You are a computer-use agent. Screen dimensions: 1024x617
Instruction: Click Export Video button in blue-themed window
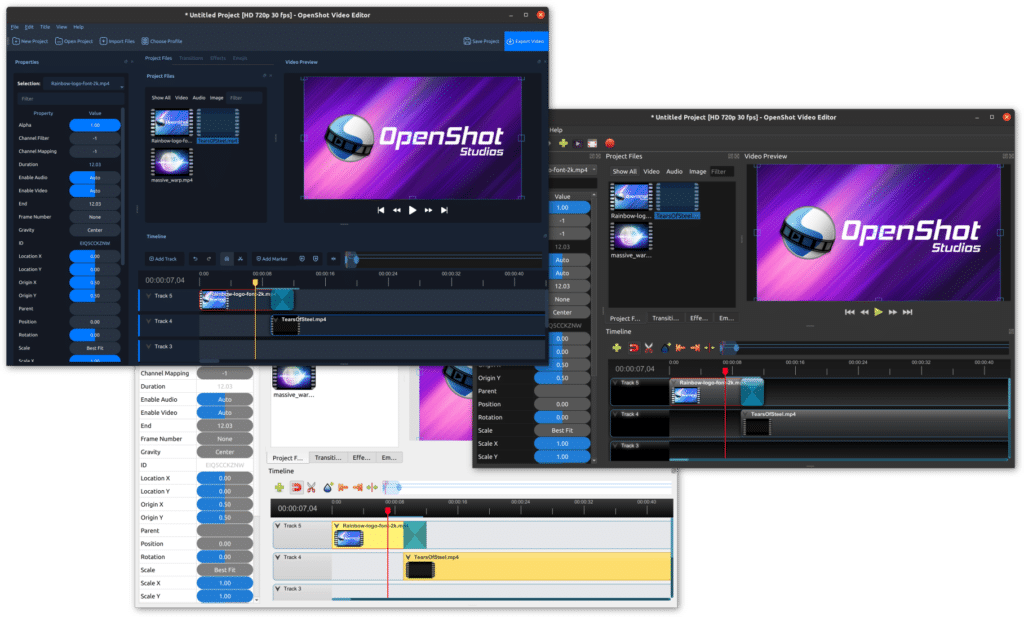526,41
